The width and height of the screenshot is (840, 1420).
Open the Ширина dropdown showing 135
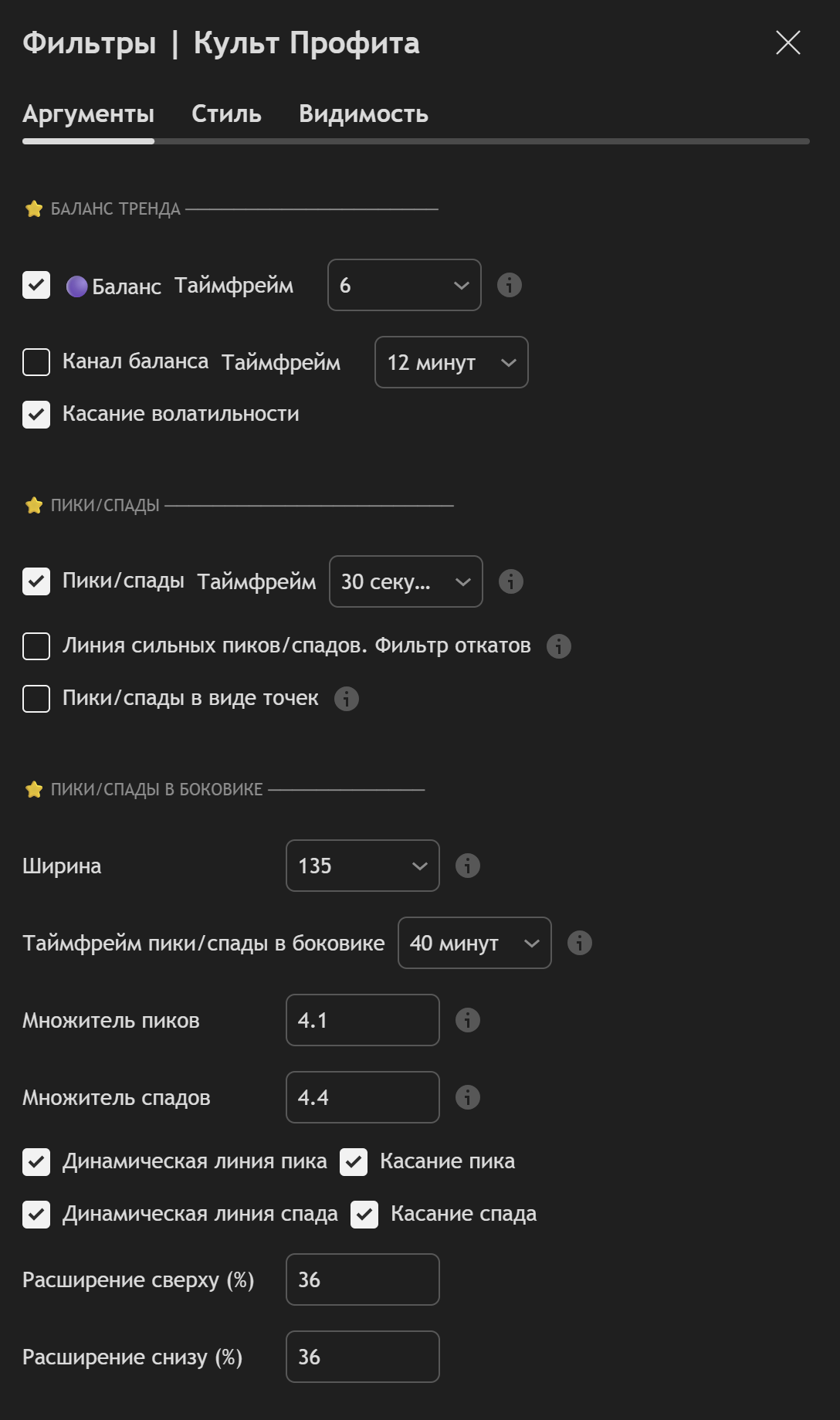pos(363,866)
